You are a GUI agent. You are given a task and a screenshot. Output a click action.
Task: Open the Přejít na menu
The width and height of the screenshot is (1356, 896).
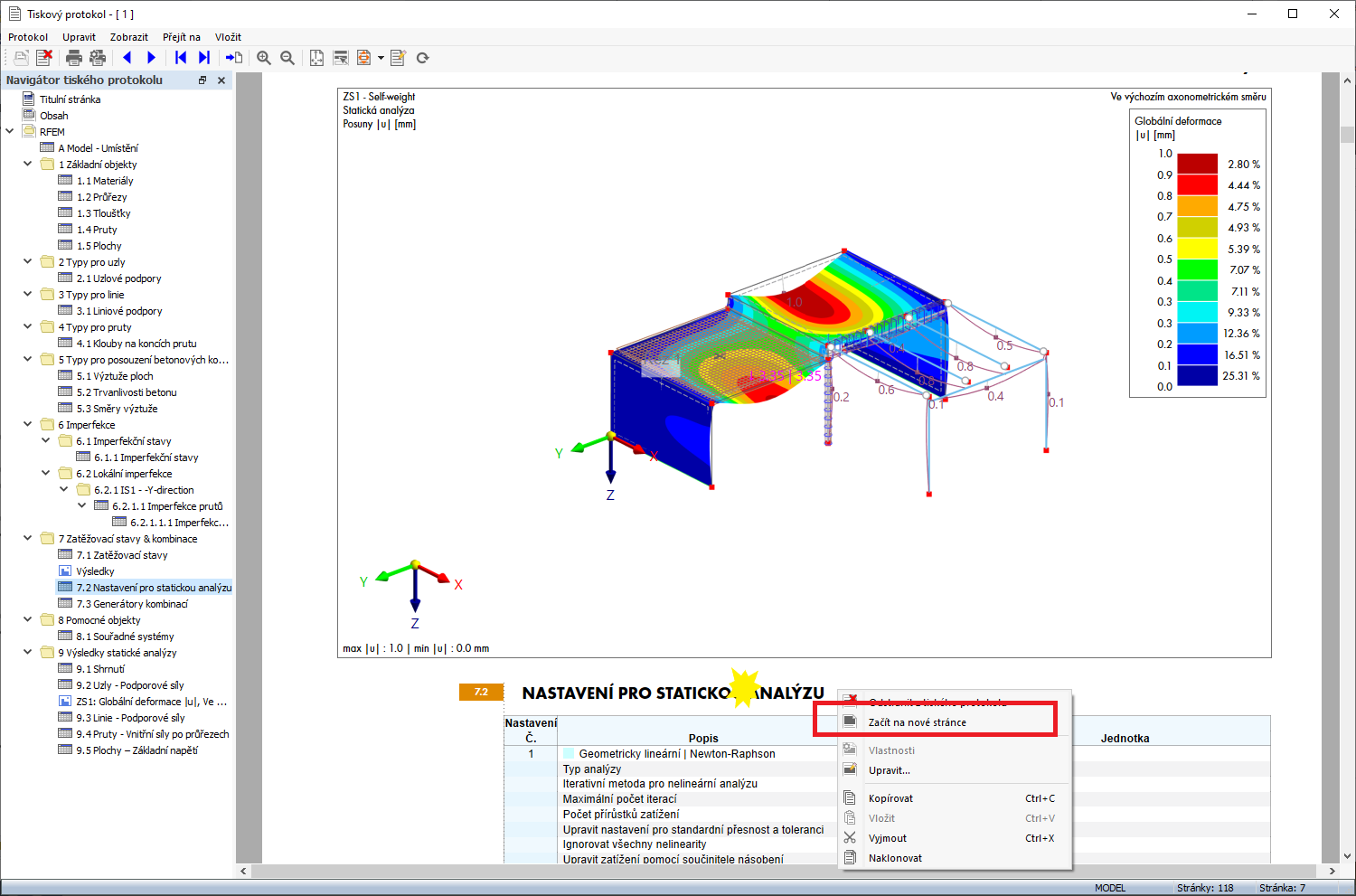tap(182, 37)
